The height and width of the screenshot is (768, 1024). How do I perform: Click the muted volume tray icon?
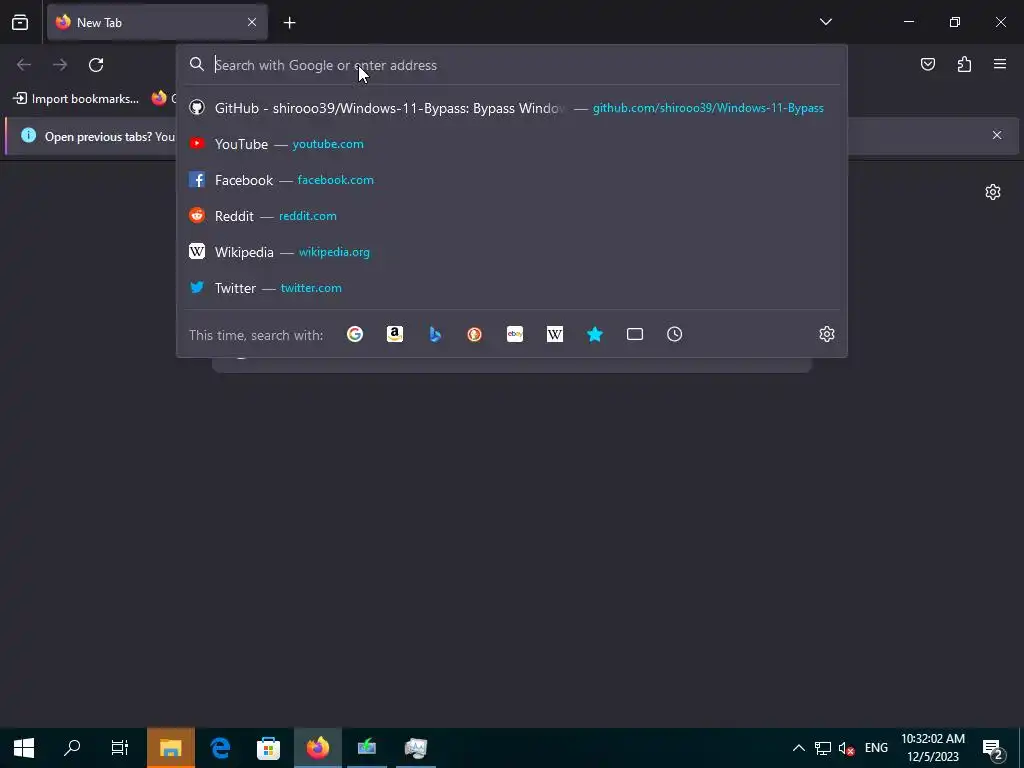[846, 748]
